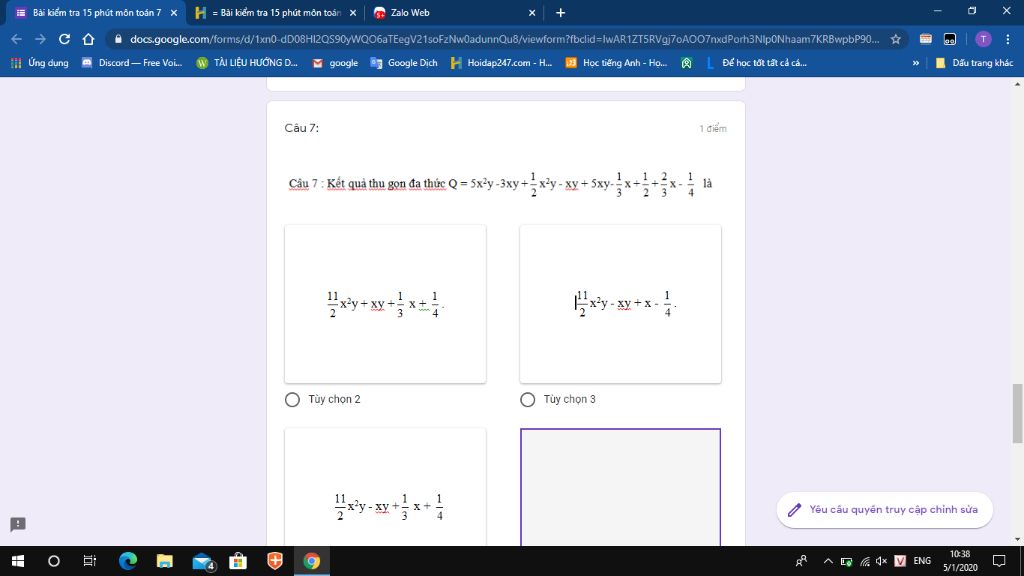
Task: Open the Học tiếng Anh bookmark
Action: [x=616, y=63]
